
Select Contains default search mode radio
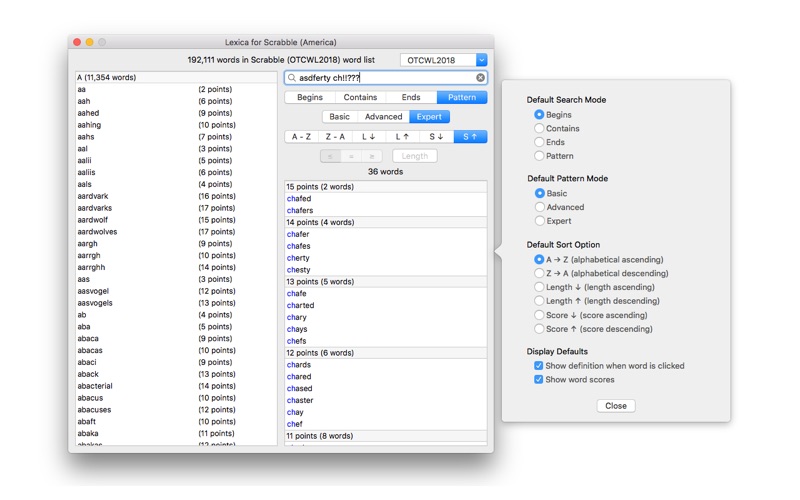(x=539, y=129)
